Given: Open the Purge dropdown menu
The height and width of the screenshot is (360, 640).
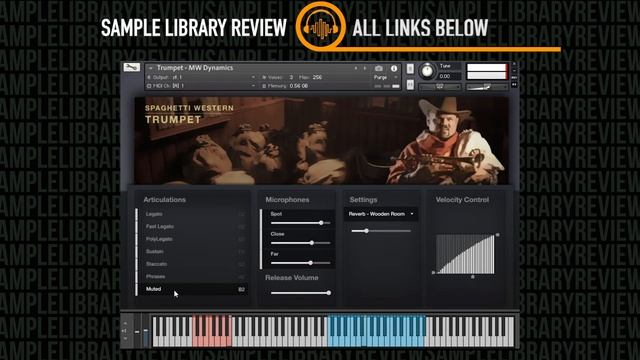Looking at the screenshot, I should [x=385, y=77].
